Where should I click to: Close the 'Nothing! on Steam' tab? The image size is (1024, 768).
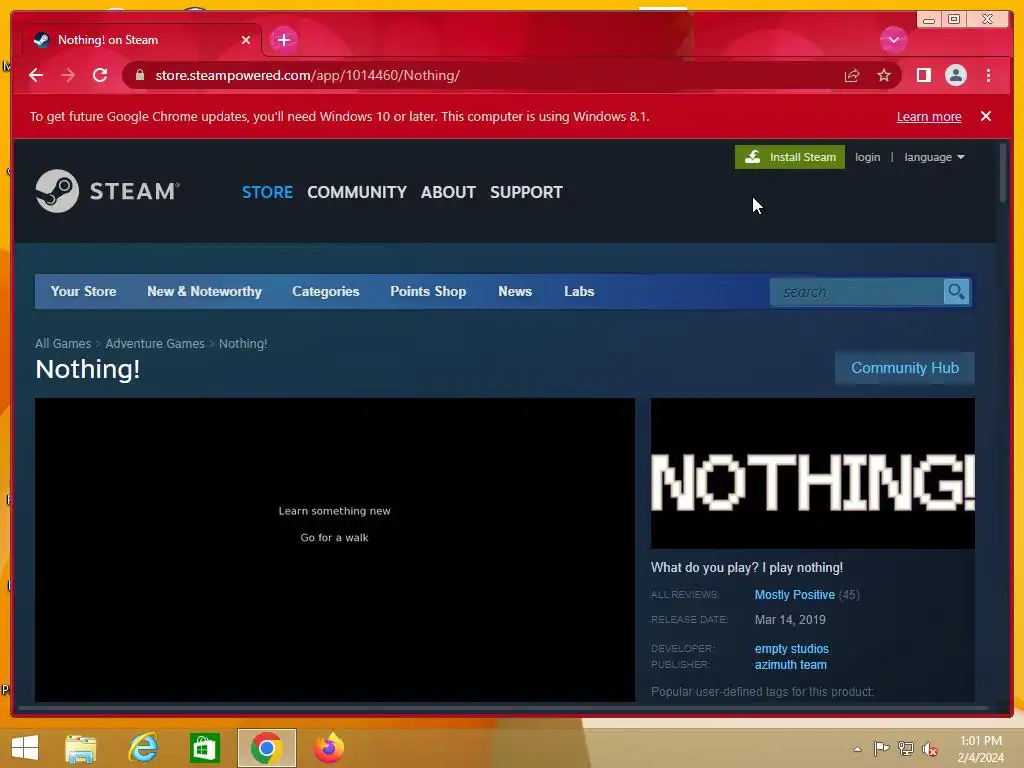pyautogui.click(x=246, y=40)
